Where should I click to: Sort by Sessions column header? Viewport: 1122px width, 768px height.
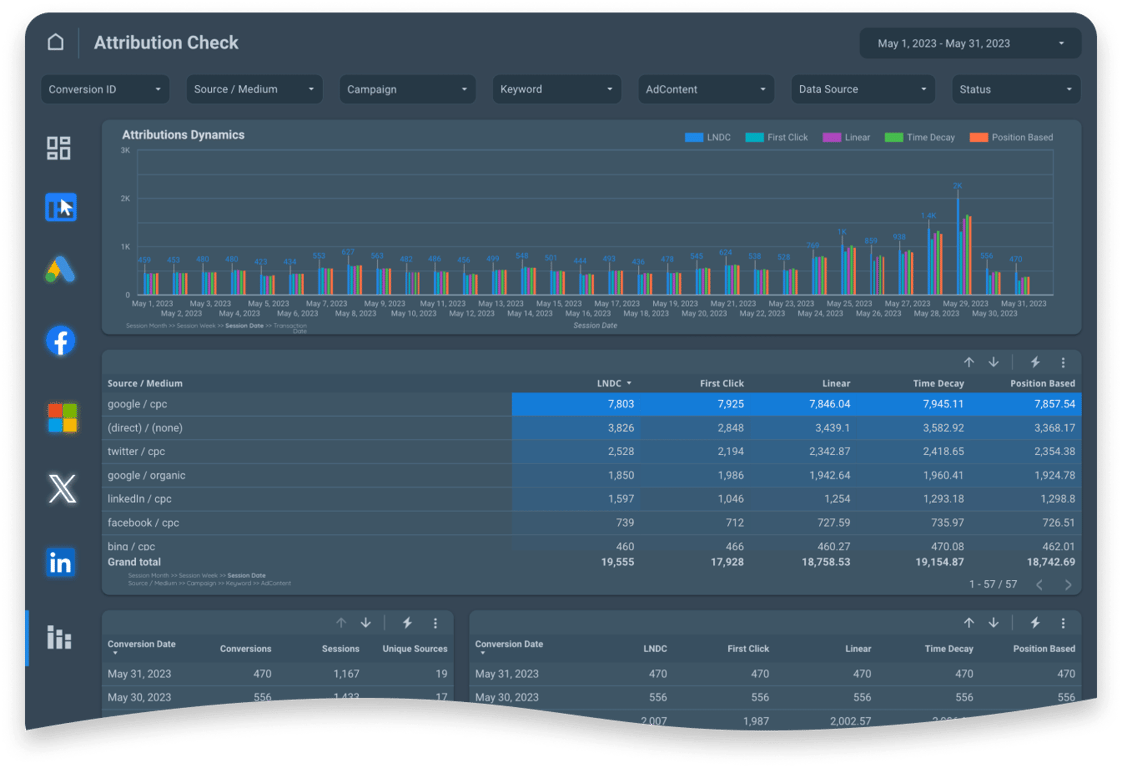pyautogui.click(x=340, y=649)
